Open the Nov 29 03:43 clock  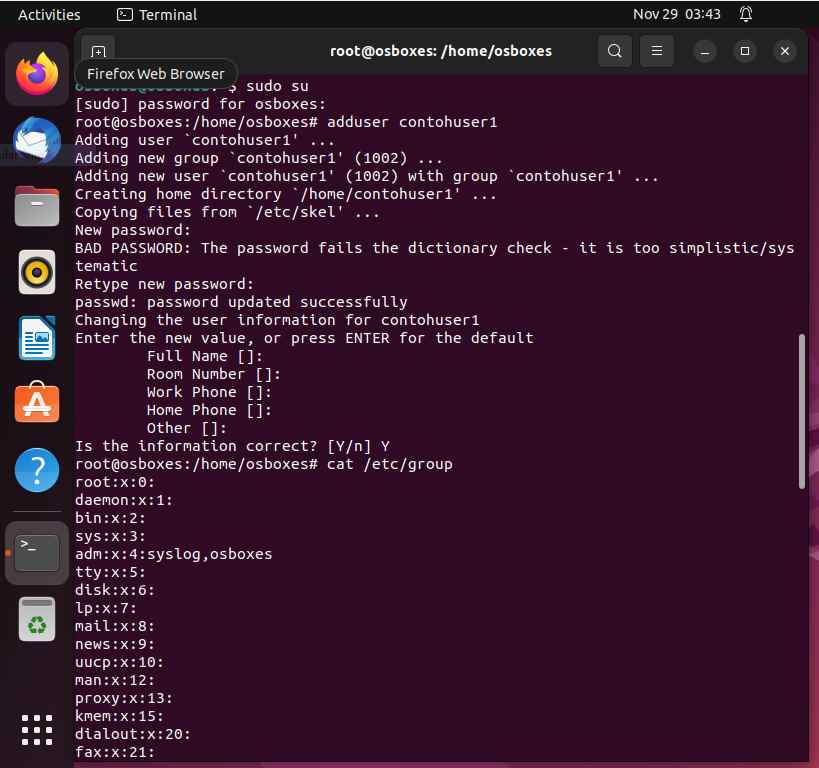676,14
